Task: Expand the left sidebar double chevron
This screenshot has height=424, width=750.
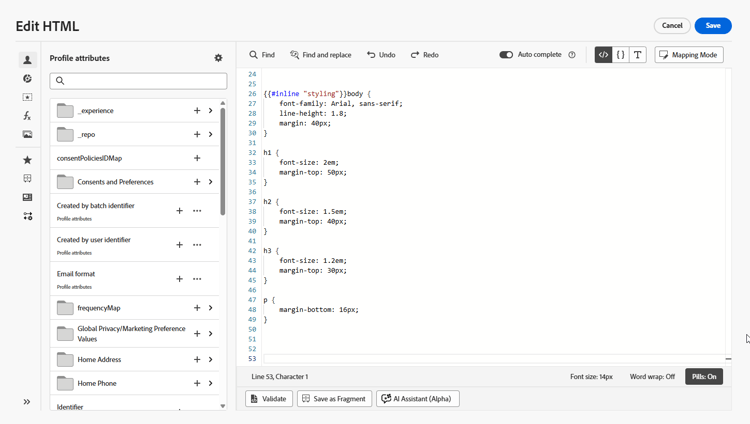Action: point(27,402)
